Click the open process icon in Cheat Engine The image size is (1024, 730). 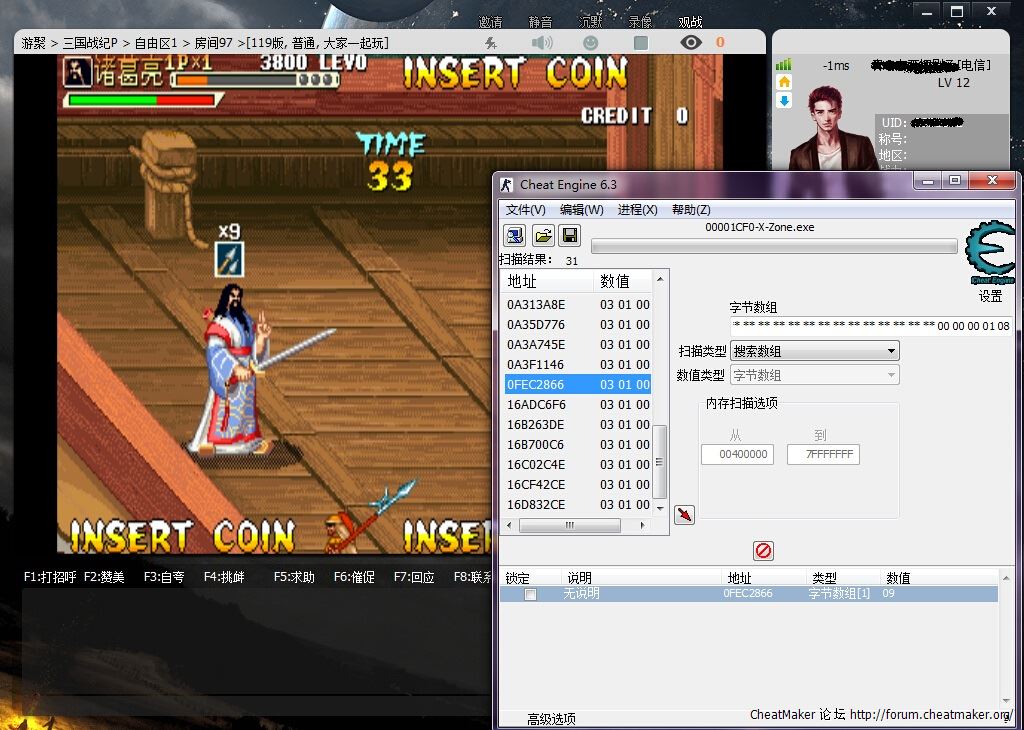[x=514, y=236]
